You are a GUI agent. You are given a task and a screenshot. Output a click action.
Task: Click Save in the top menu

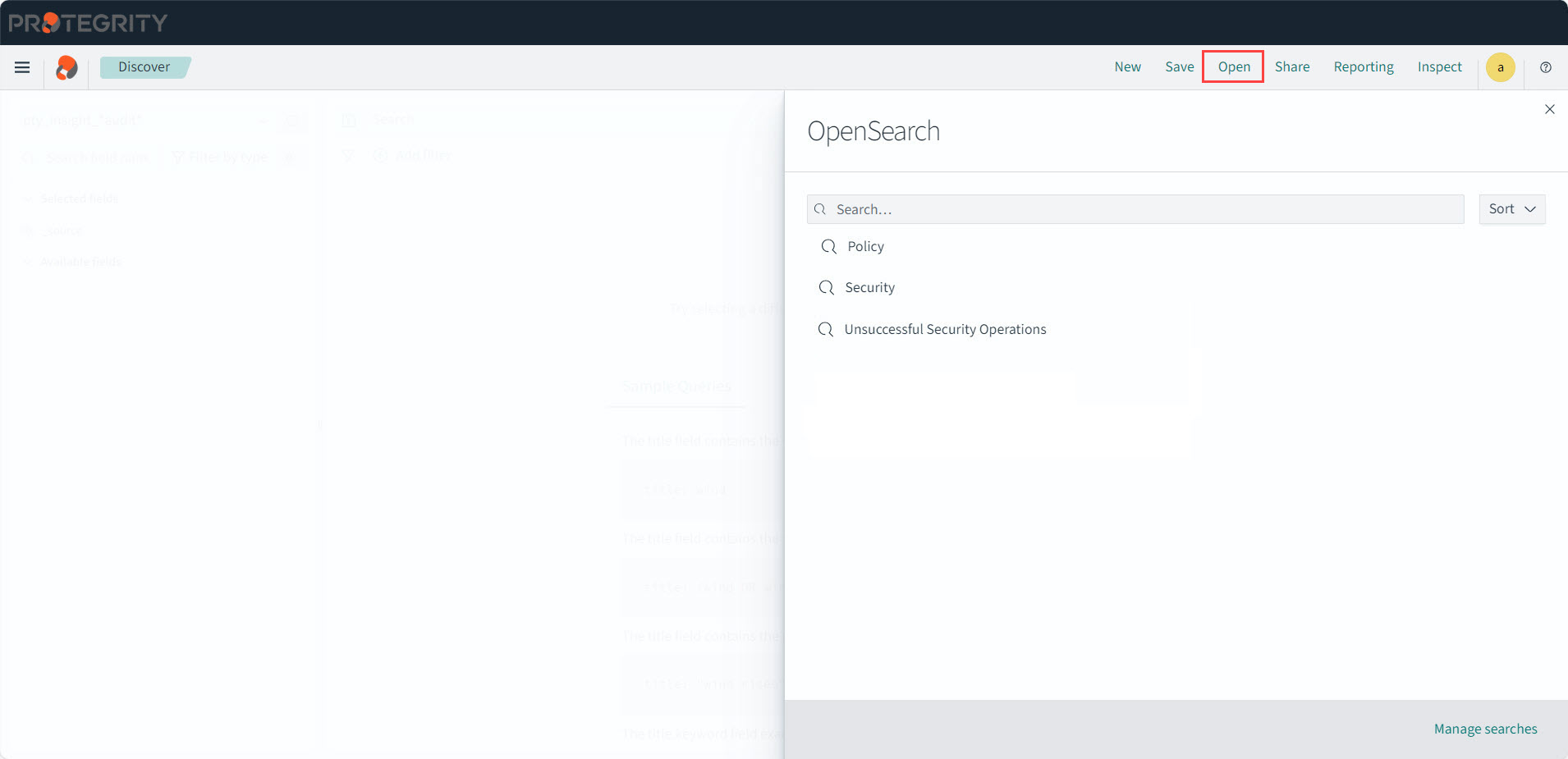pos(1179,67)
